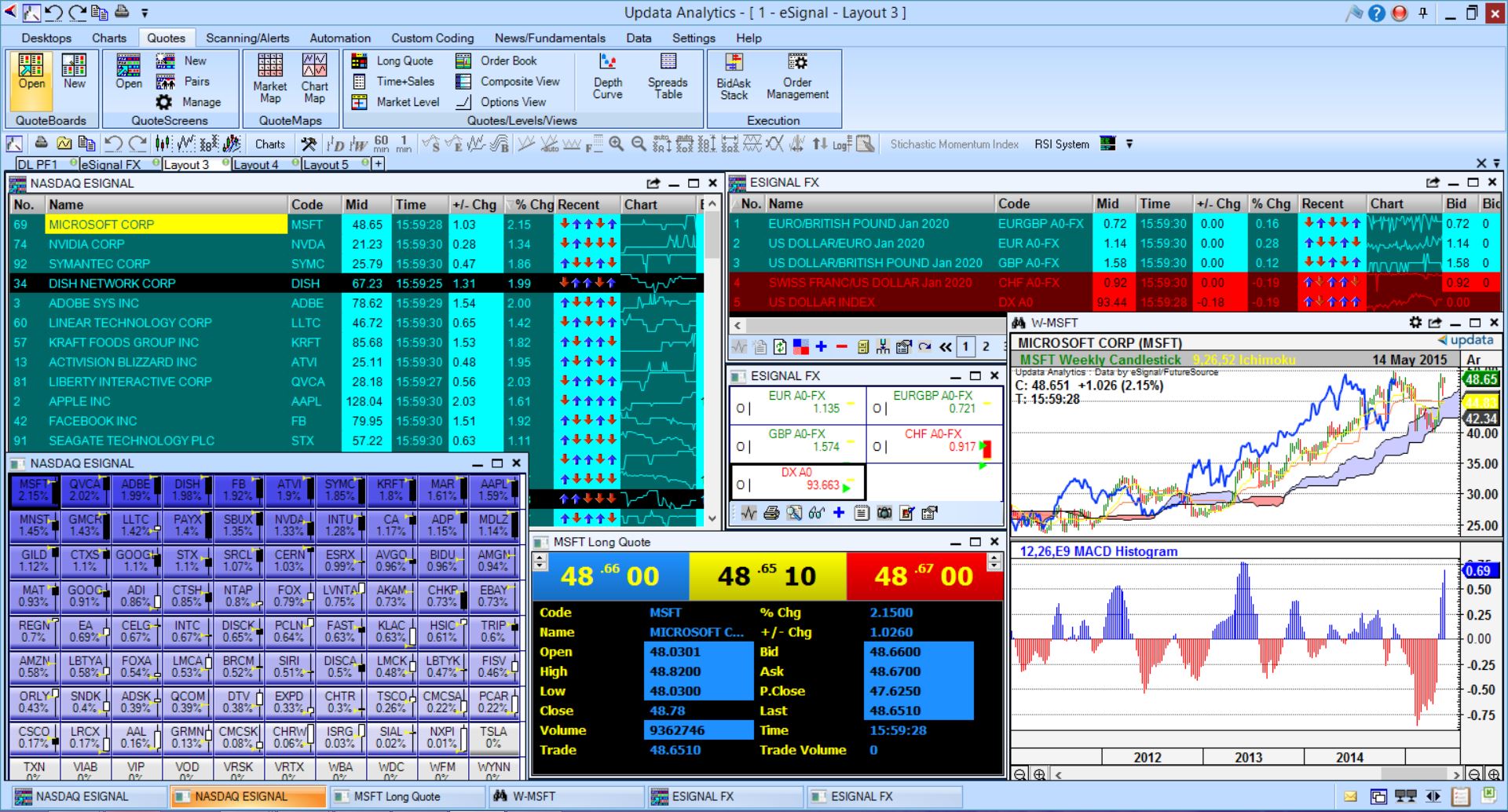
Task: Click binoculars icon in ESIGNAL FX tile window
Action: (816, 513)
